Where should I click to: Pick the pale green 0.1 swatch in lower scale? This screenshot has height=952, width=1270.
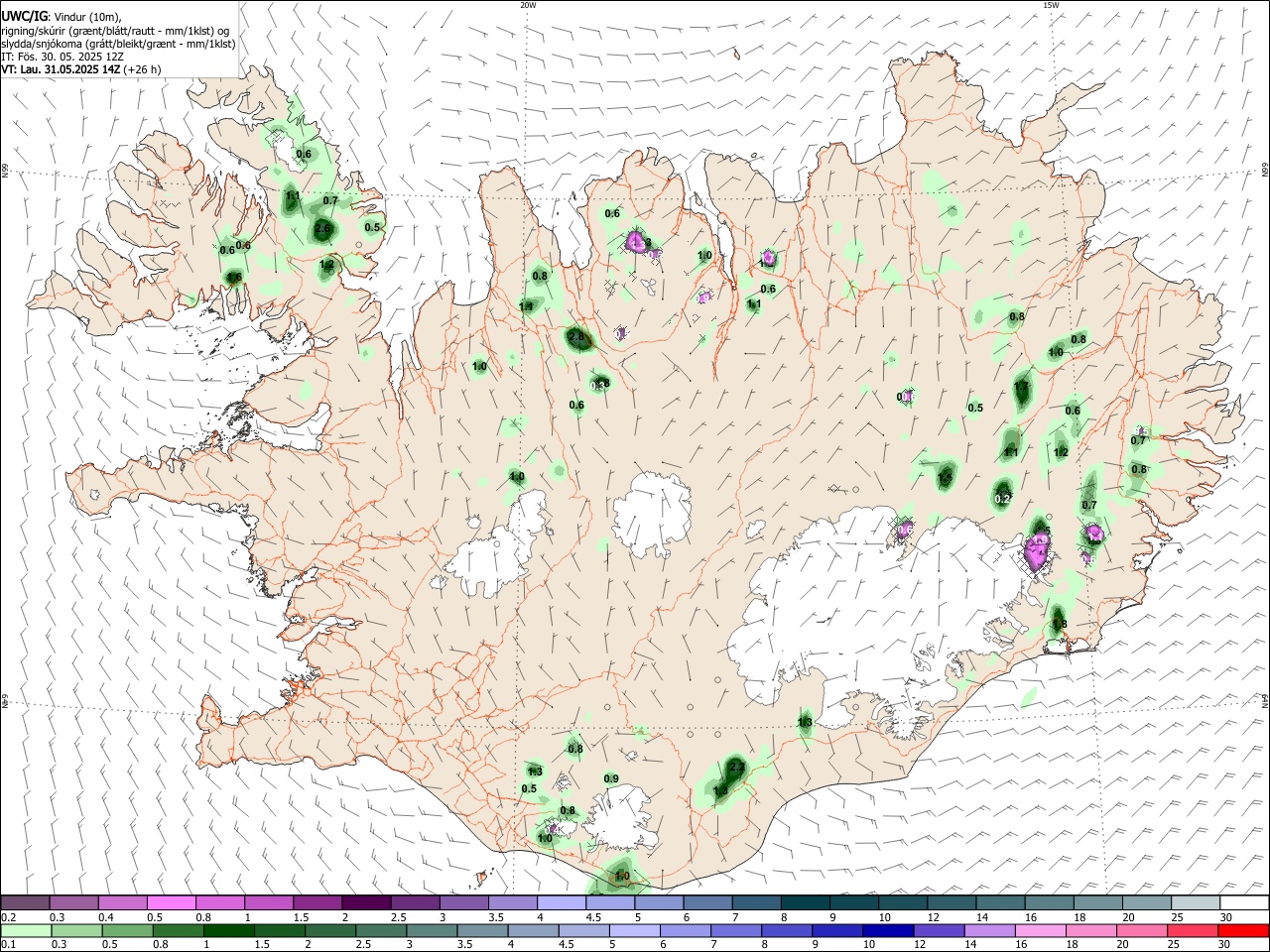point(25,930)
